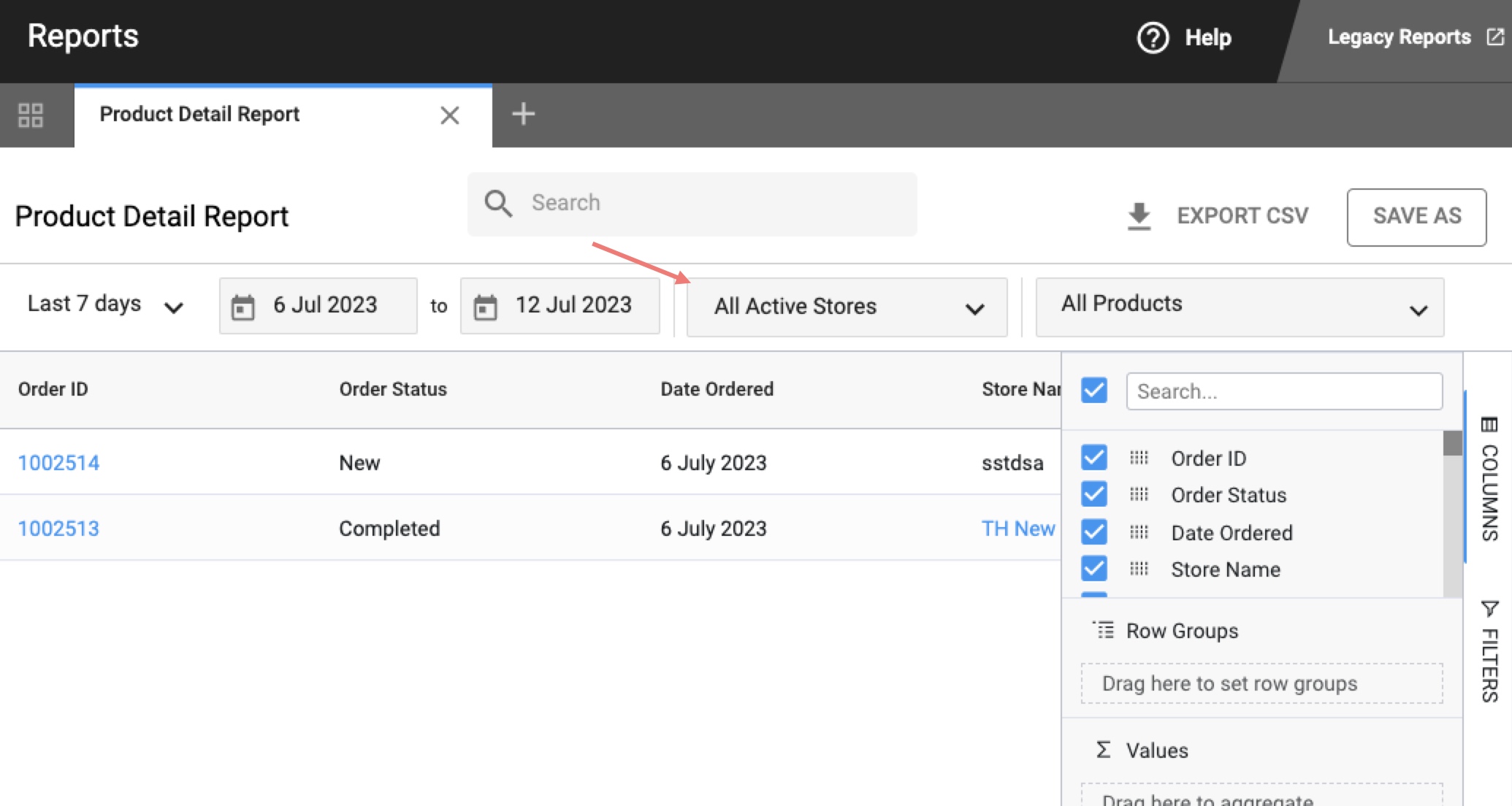The height and width of the screenshot is (806, 1512).
Task: Click the columns list scrollbar thumb
Action: [1452, 443]
